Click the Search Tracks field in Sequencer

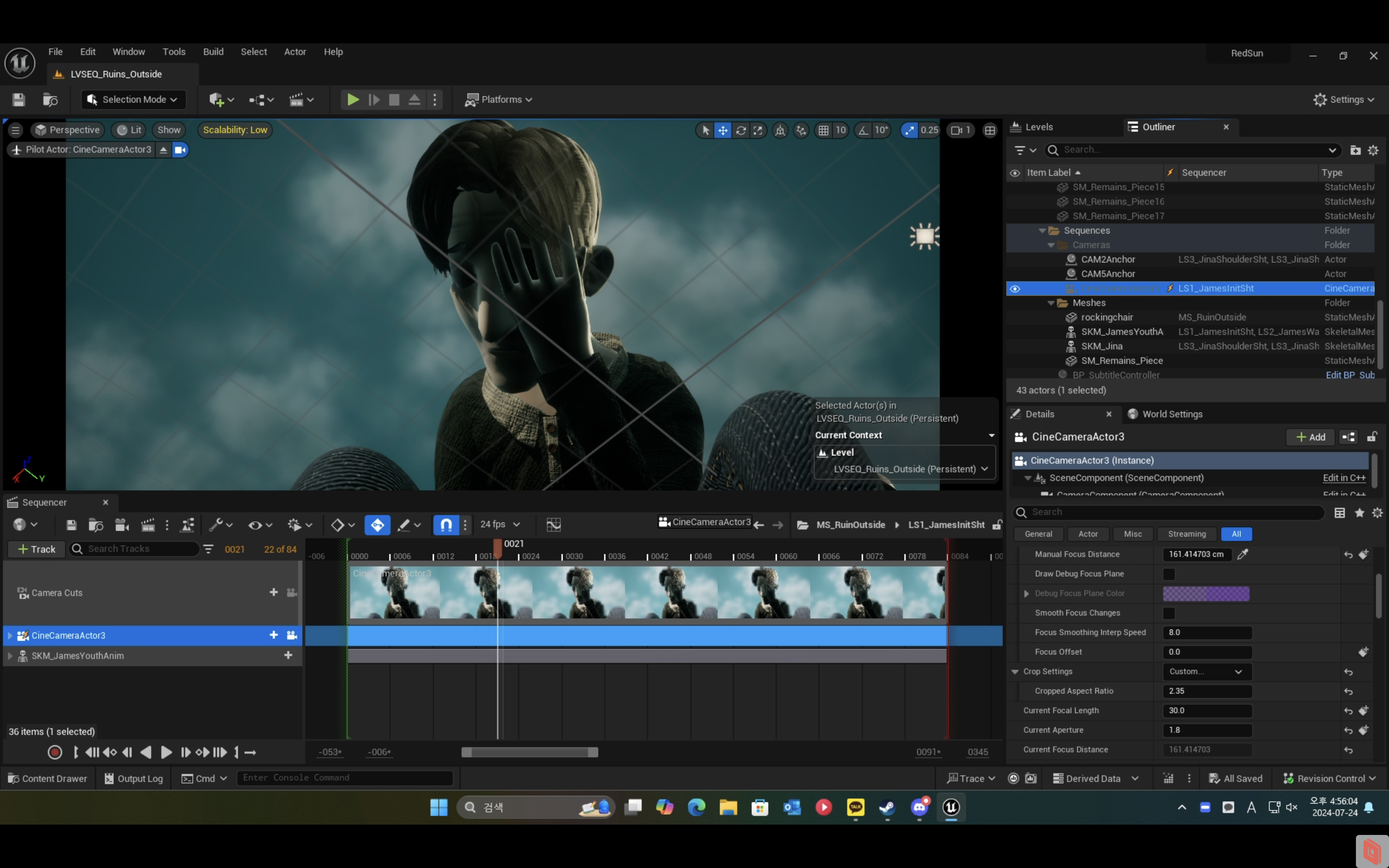point(134,549)
